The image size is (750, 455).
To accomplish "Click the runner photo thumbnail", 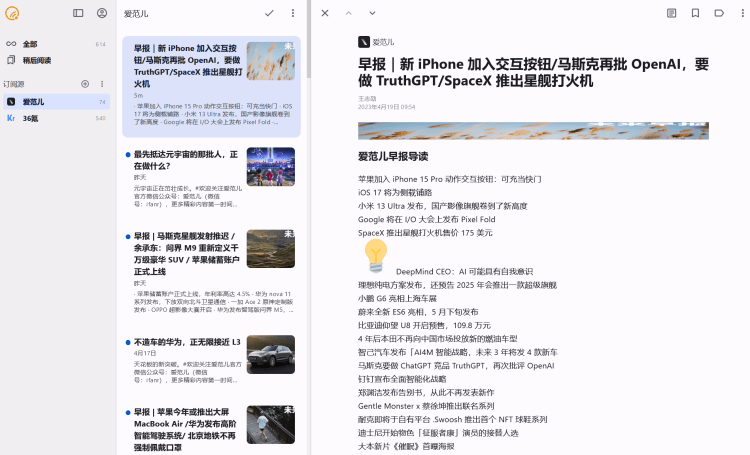I will point(271,425).
